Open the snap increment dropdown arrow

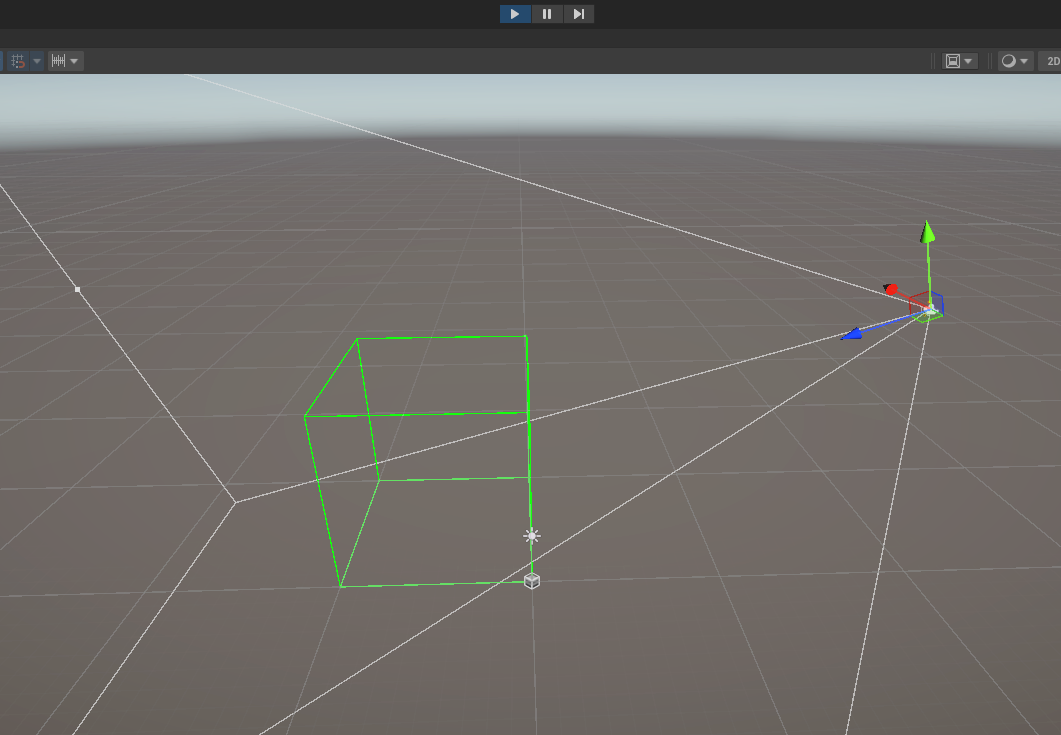pos(74,61)
